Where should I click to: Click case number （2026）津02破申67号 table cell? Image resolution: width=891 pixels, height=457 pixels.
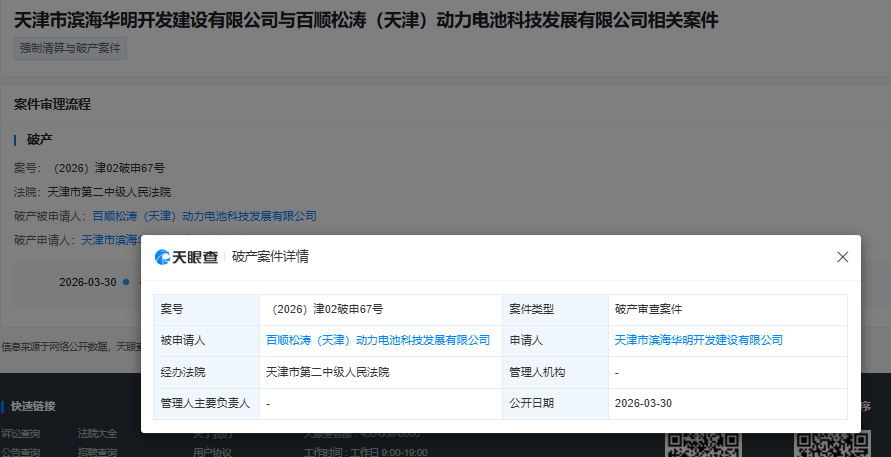point(325,309)
